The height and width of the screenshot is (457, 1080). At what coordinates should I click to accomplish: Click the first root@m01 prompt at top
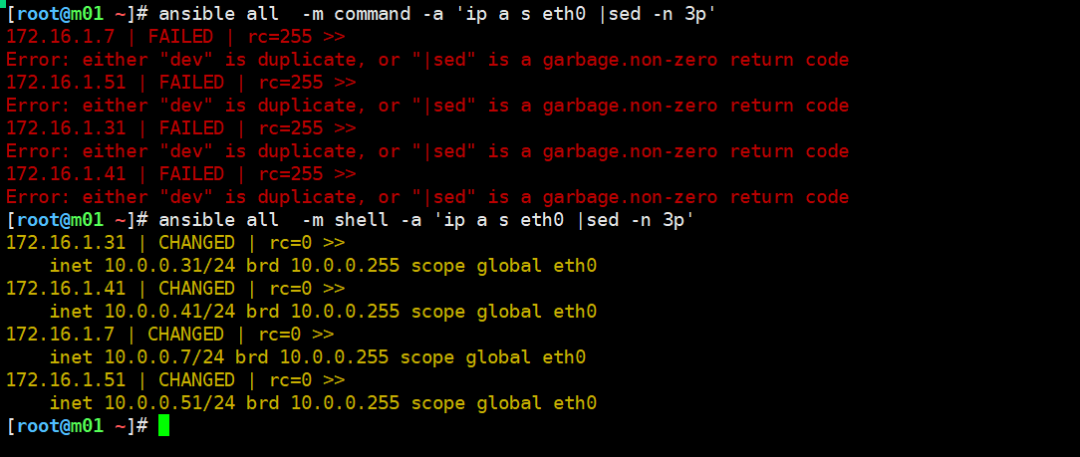coord(77,14)
